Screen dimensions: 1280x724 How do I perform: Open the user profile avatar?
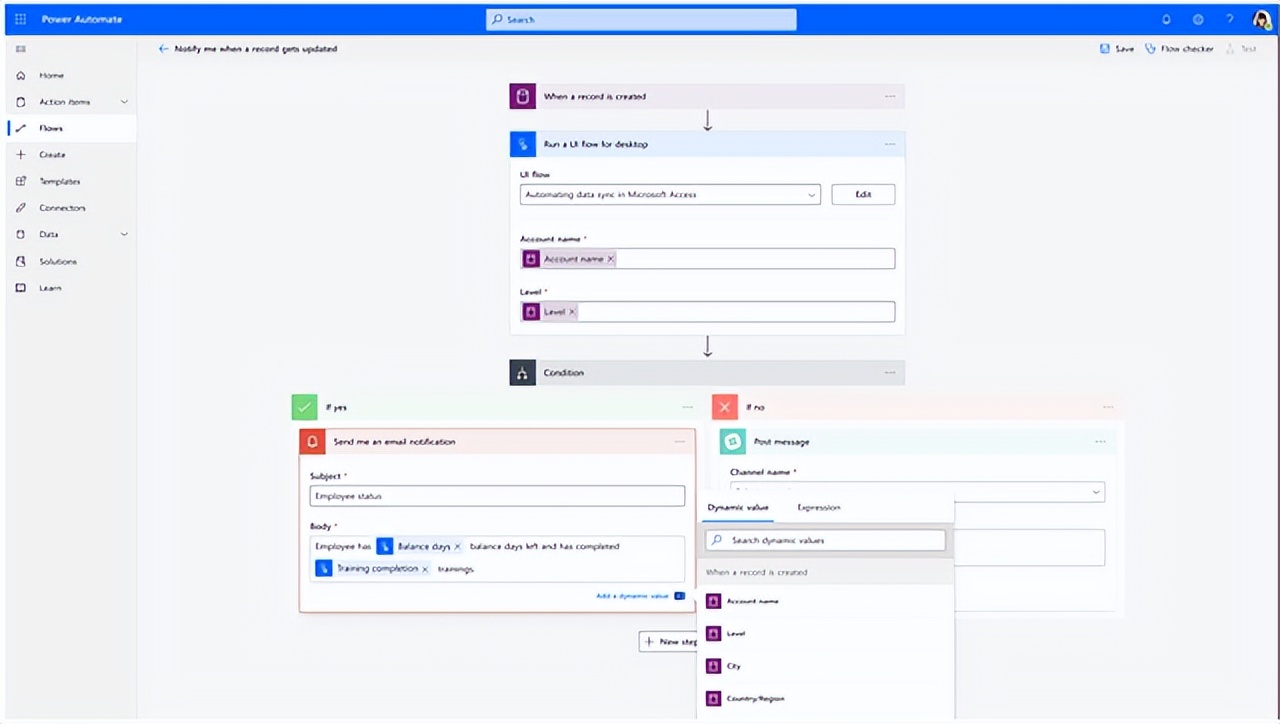tap(1262, 19)
